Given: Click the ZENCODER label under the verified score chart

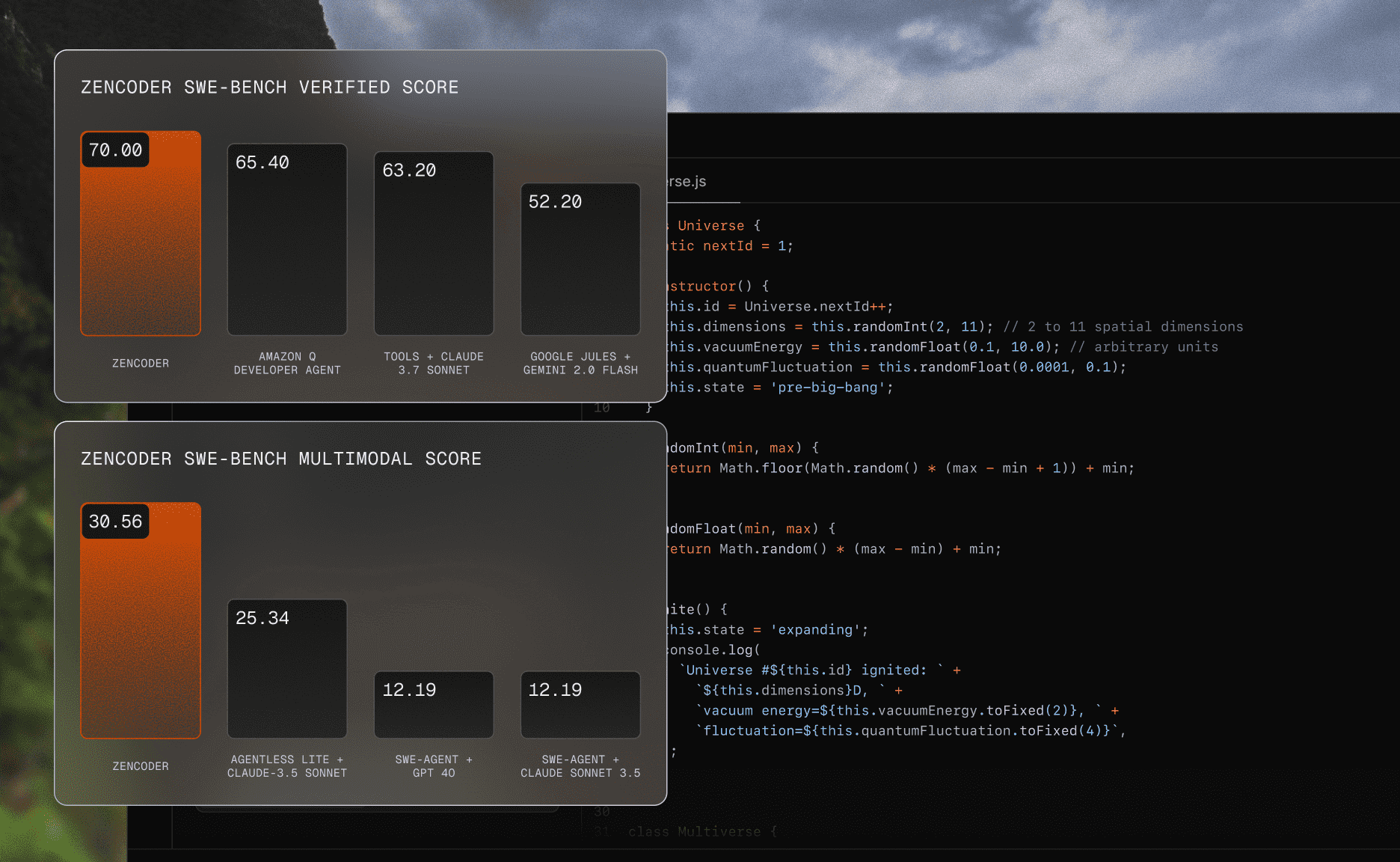Looking at the screenshot, I should click(141, 363).
